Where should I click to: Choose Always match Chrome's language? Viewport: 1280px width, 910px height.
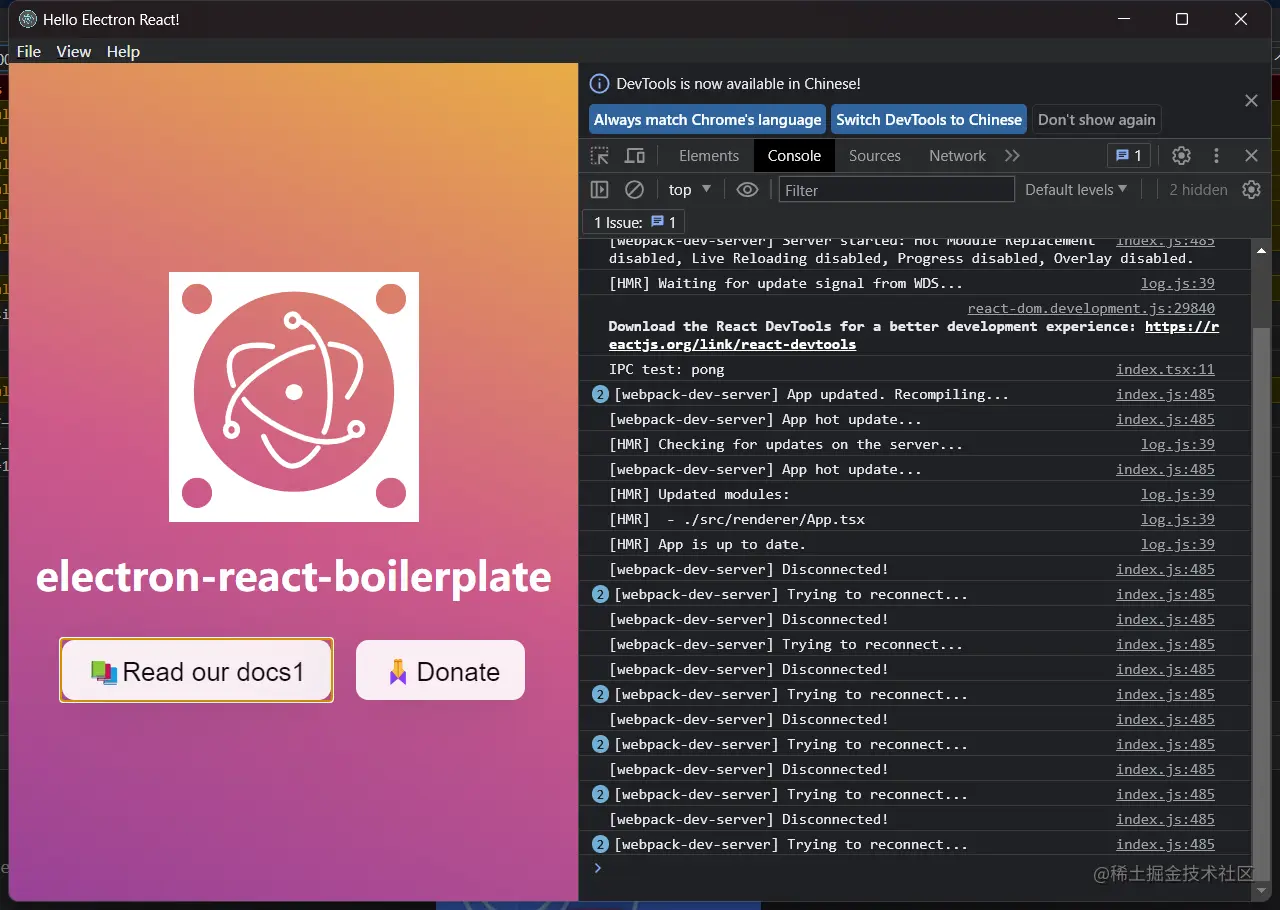point(707,119)
